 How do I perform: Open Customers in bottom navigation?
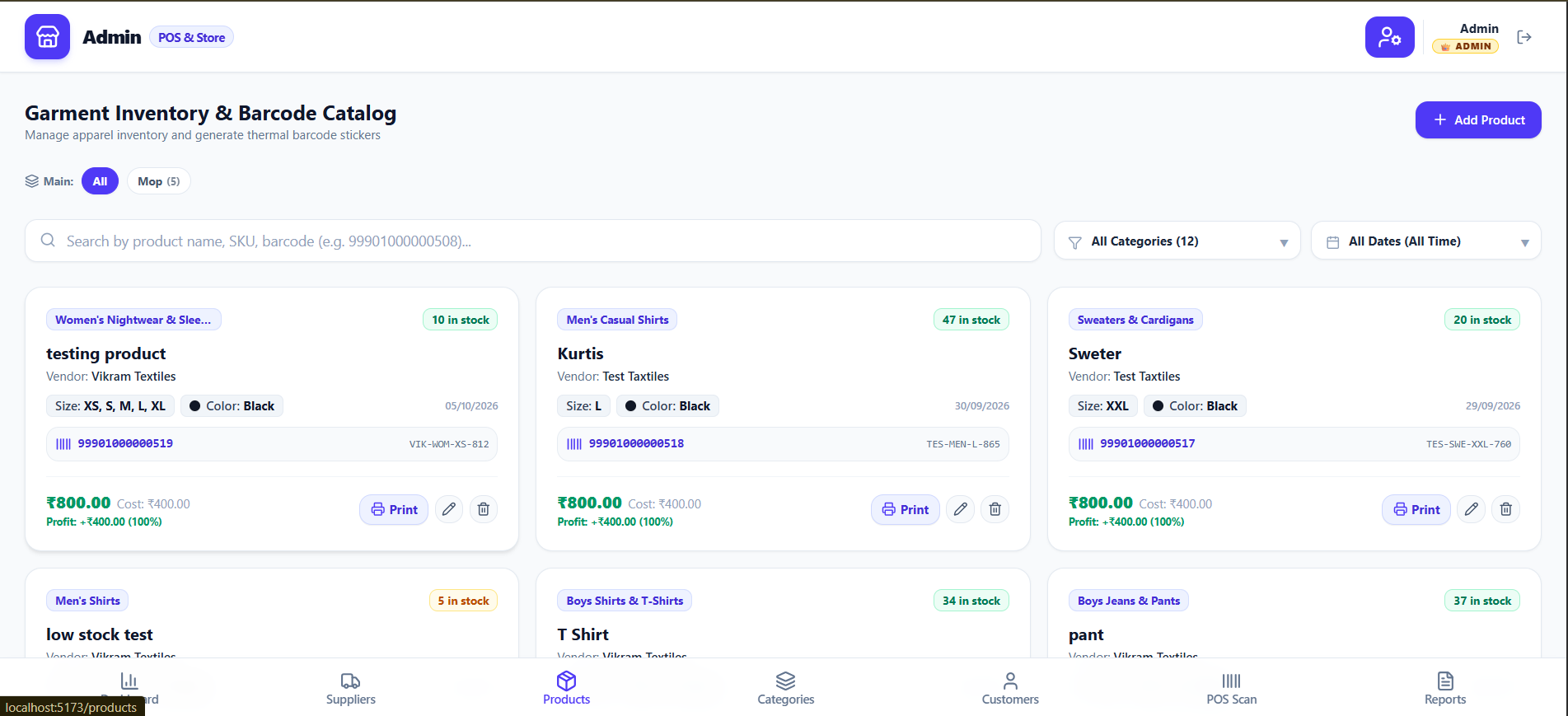[1010, 689]
